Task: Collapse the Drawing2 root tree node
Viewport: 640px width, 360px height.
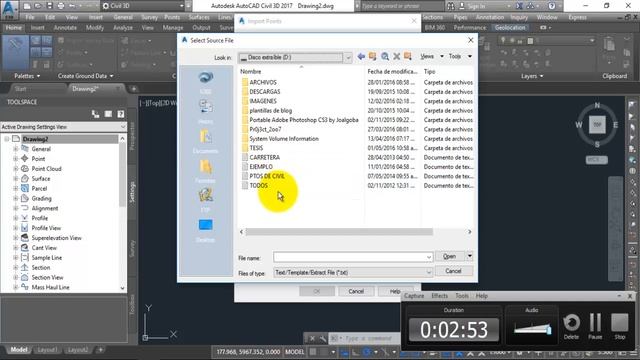Action: point(7,139)
